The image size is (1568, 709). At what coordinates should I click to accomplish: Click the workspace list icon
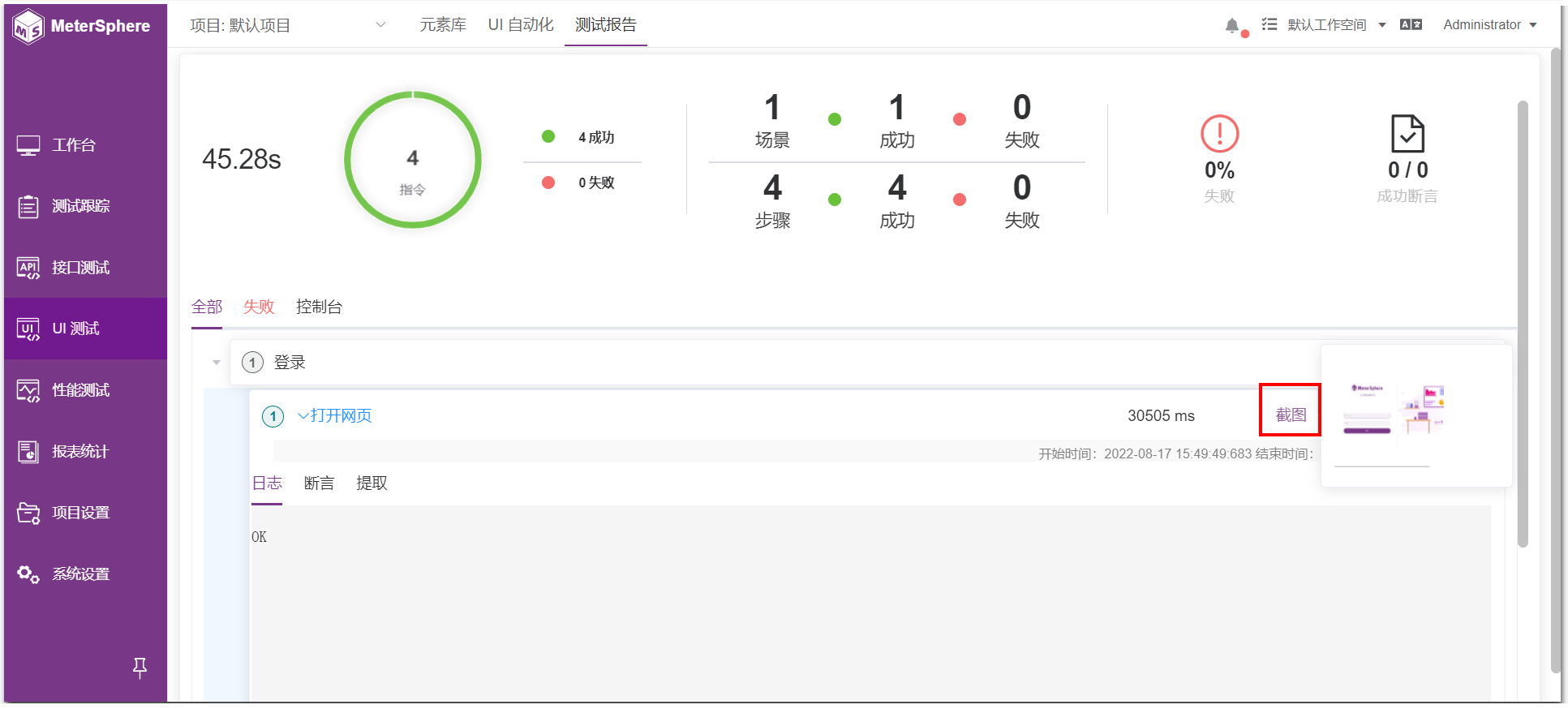[1269, 24]
